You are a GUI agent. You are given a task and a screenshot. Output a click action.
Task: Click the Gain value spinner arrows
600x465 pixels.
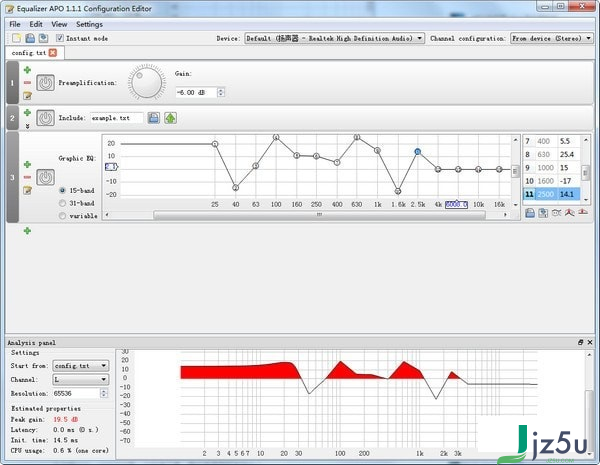[x=221, y=92]
